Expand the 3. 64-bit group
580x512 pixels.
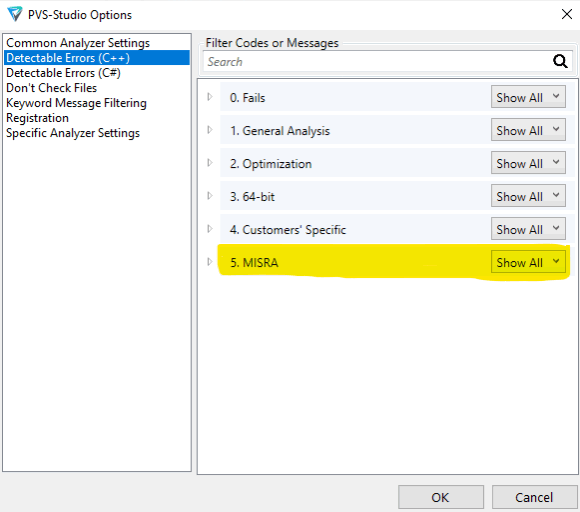[x=210, y=196]
